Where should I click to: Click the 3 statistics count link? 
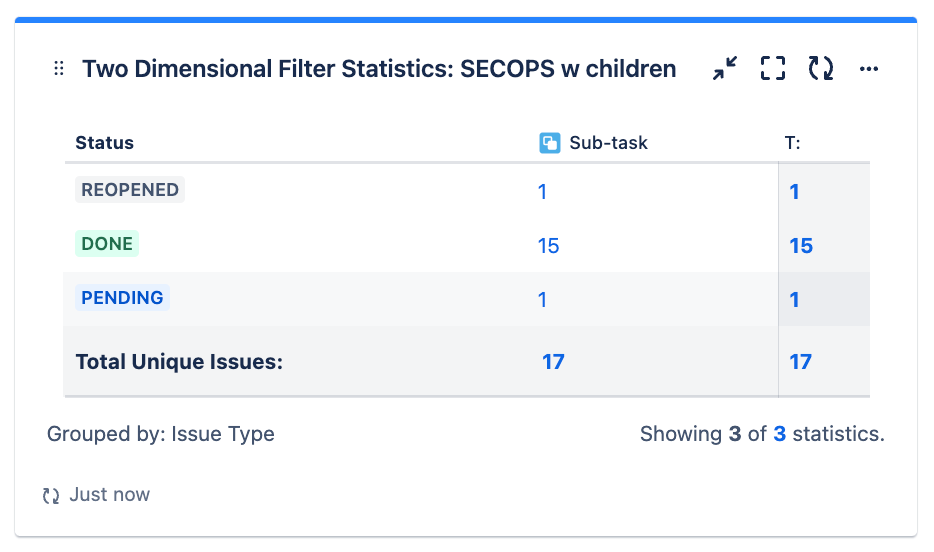pyautogui.click(x=780, y=434)
